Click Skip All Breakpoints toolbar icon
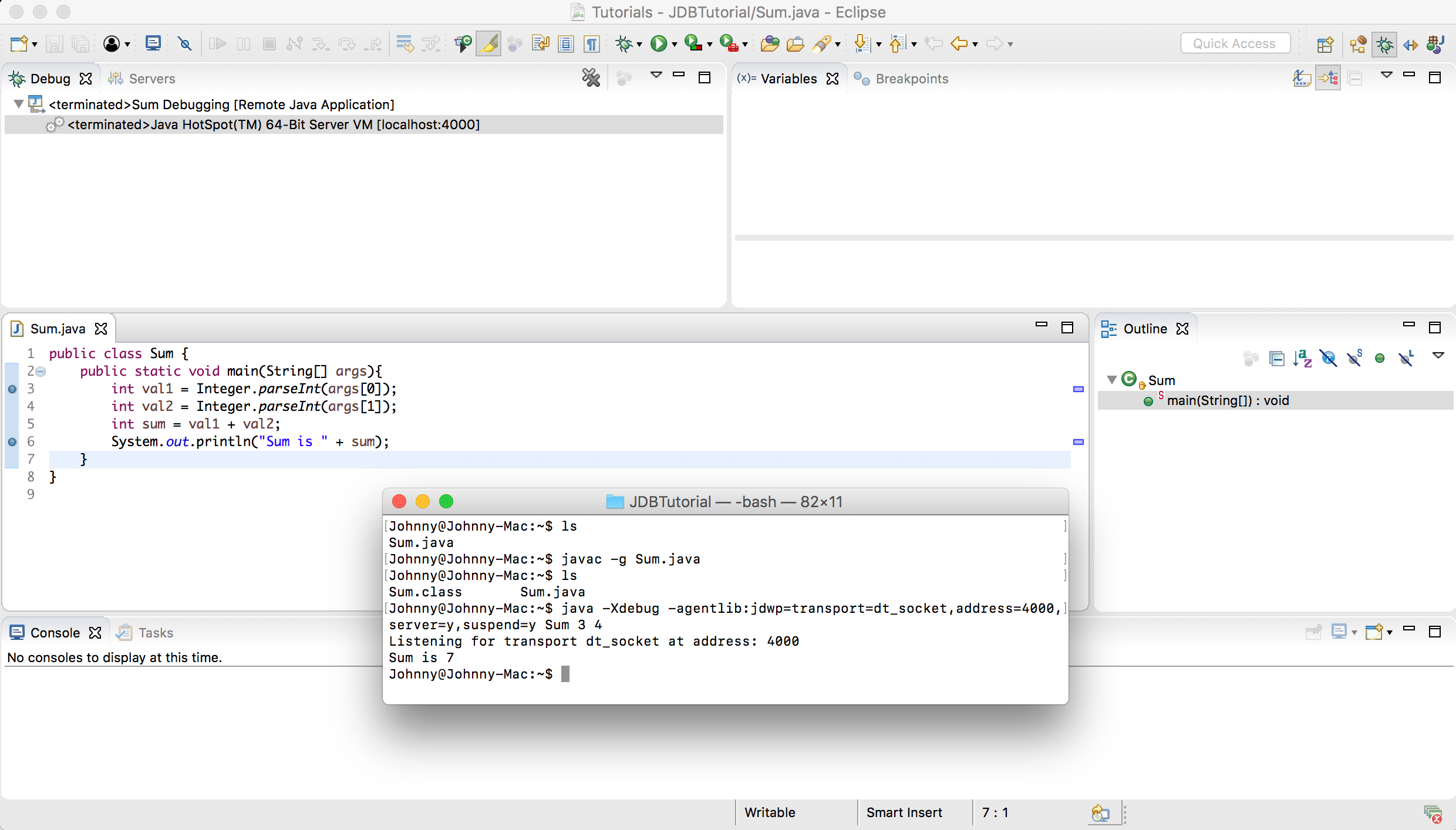Screen dimensions: 1456x830 [x=185, y=43]
